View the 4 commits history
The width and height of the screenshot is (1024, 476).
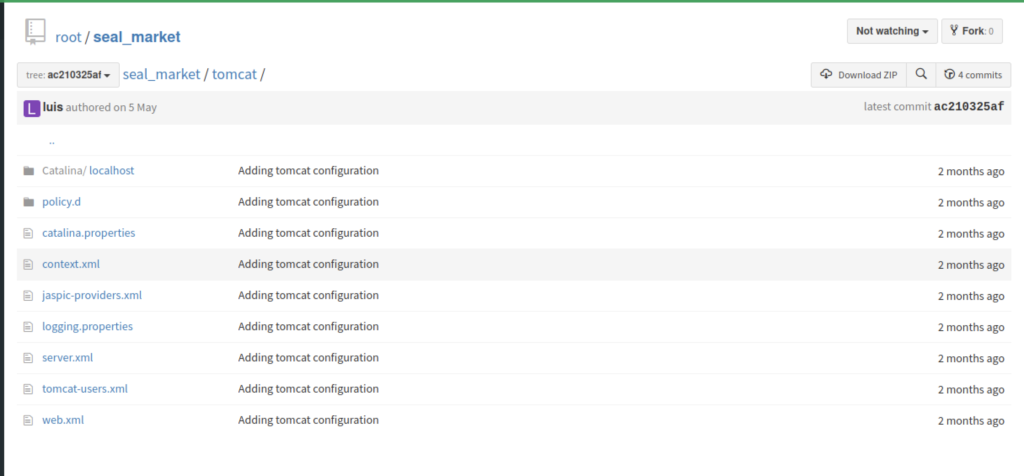click(x=973, y=75)
